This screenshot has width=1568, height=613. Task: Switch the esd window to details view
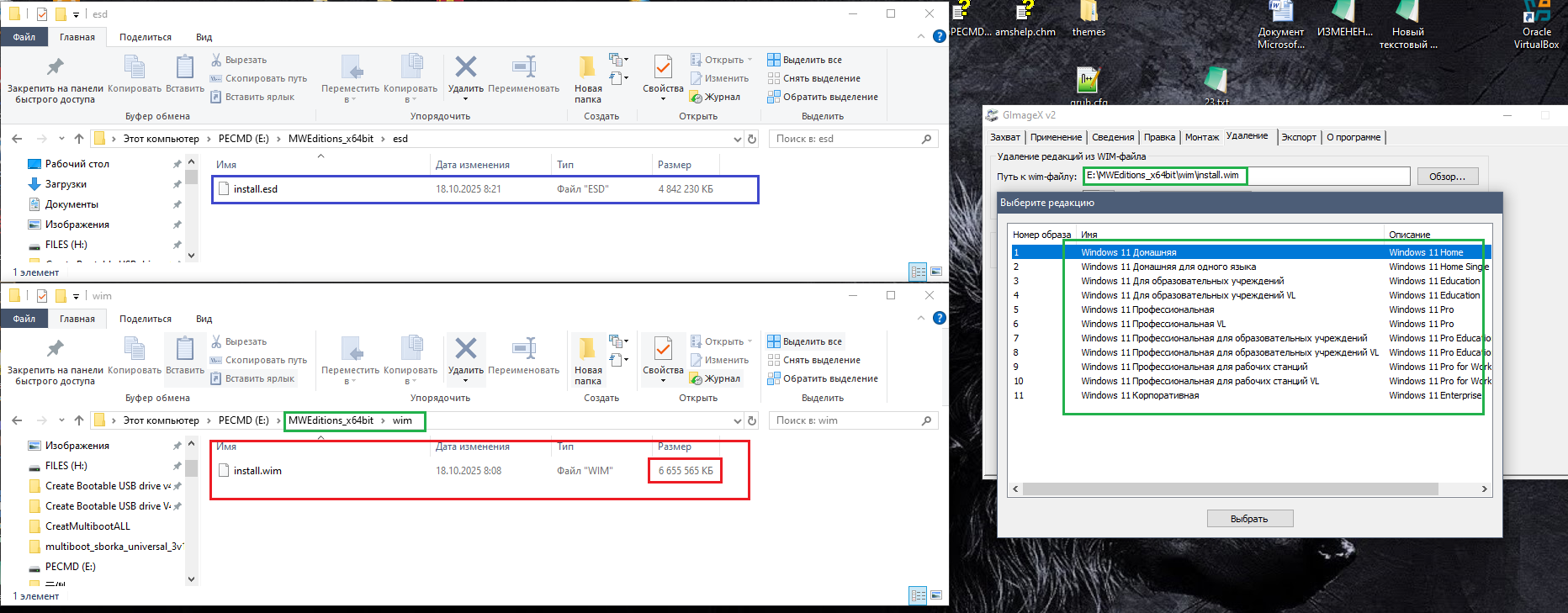(x=918, y=272)
